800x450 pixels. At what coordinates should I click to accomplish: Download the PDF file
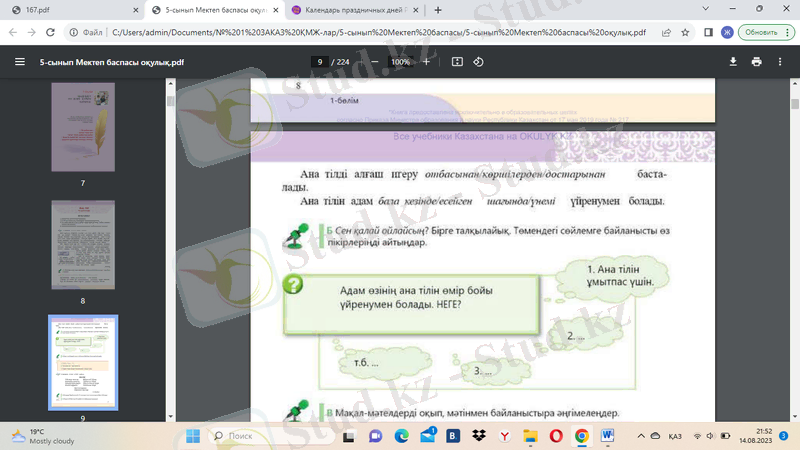(x=733, y=61)
